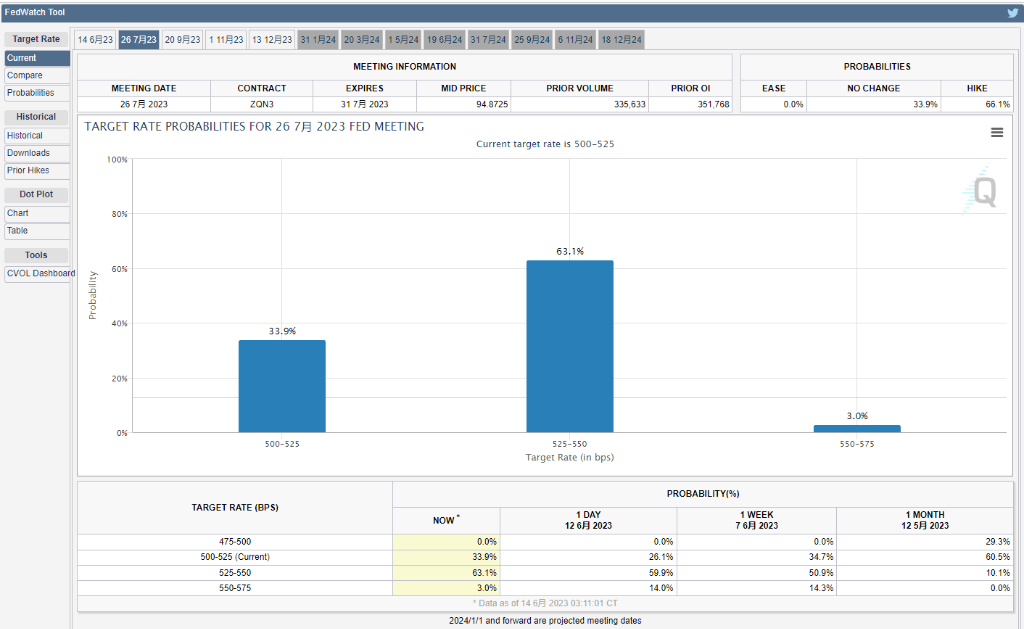Click the Twitter bird icon
This screenshot has height=629, width=1024.
pos(1012,13)
